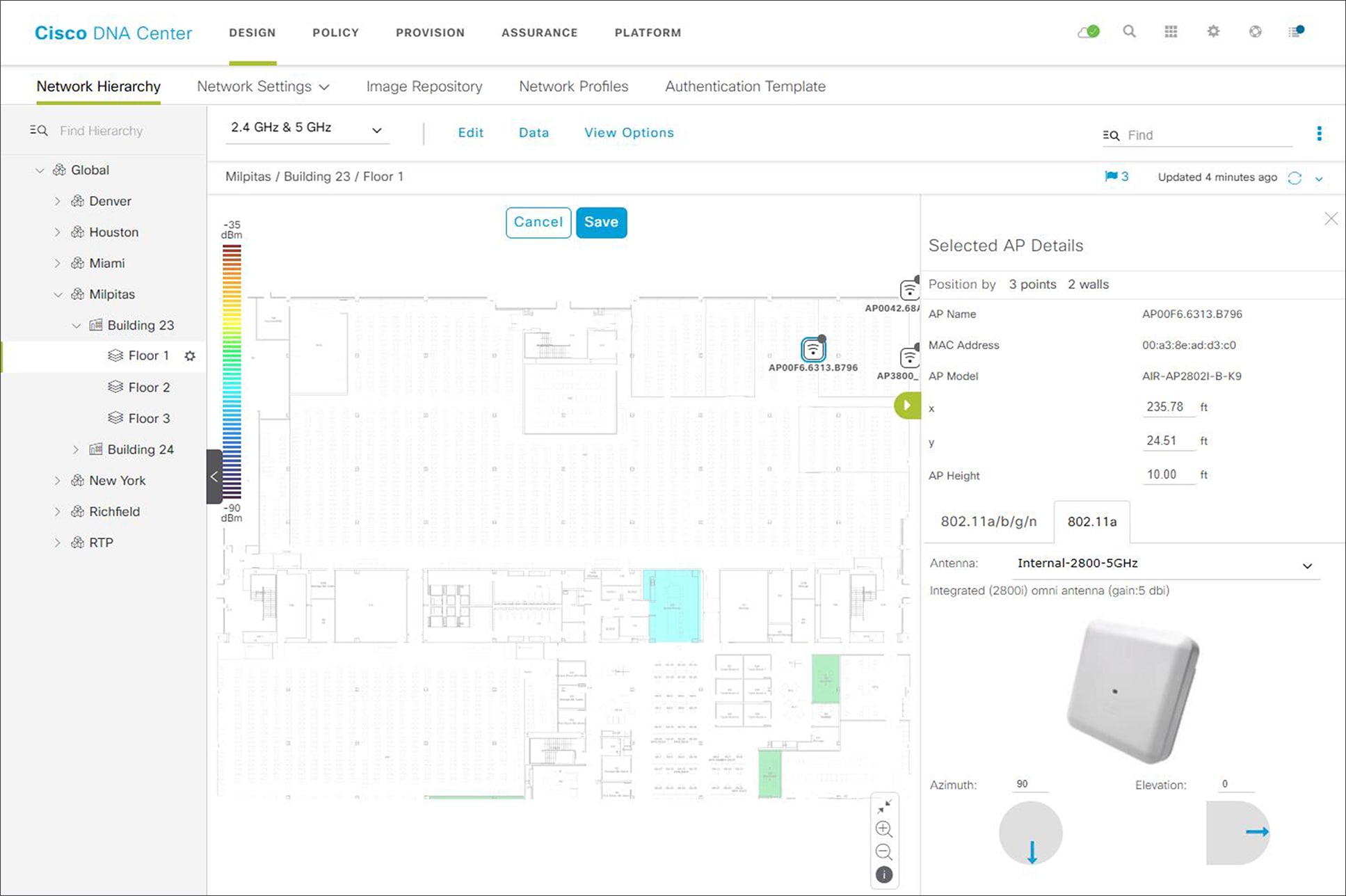Switch to the Authentication Template tab

[746, 86]
